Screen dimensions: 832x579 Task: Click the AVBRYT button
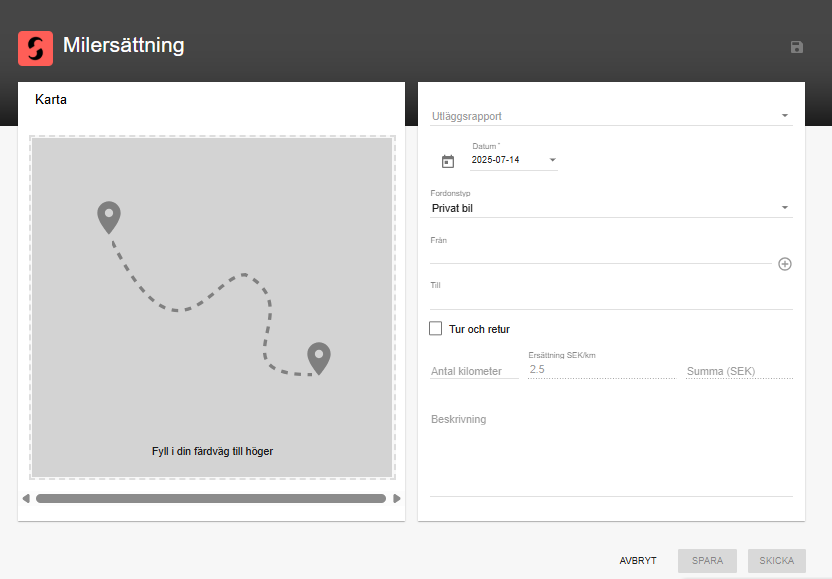(x=638, y=560)
